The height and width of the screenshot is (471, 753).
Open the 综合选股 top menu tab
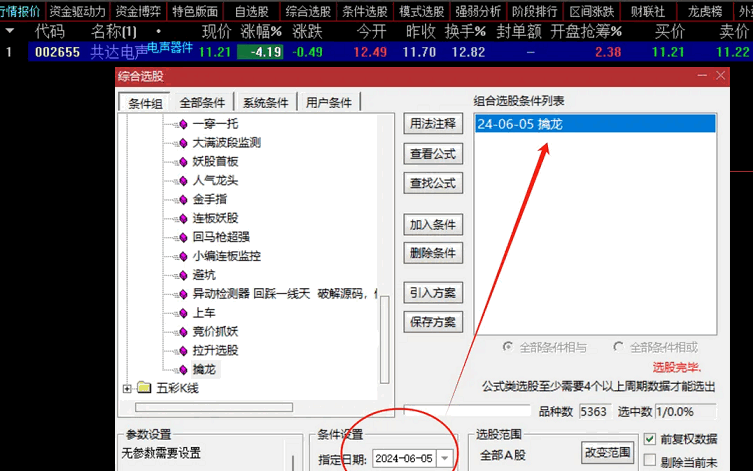[308, 11]
